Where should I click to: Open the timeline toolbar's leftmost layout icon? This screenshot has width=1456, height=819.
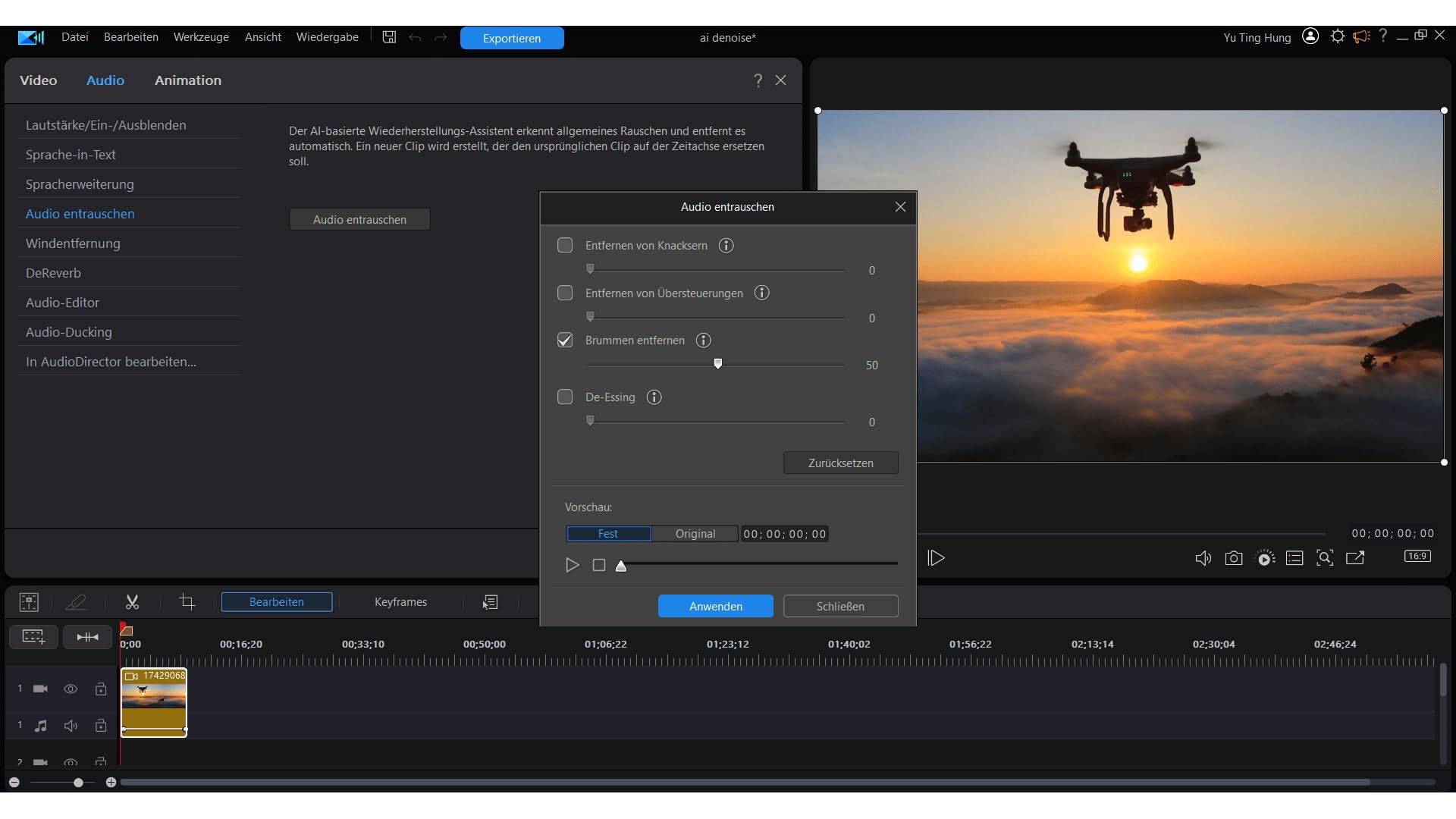(29, 602)
